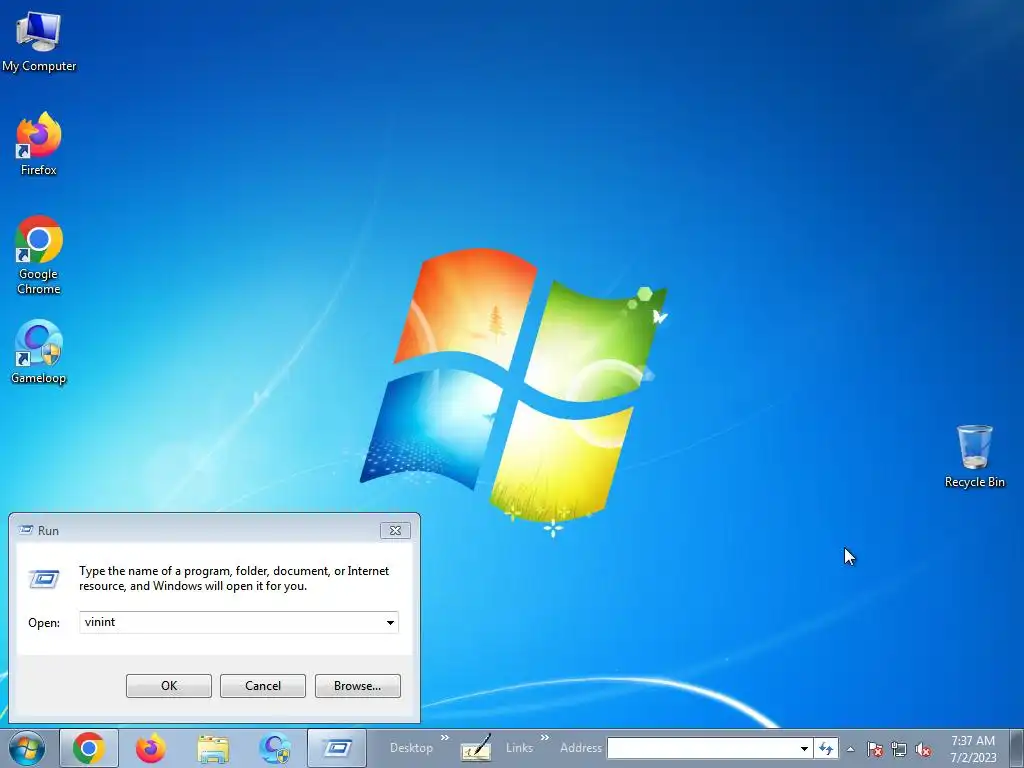Image resolution: width=1024 pixels, height=768 pixels.
Task: Open the Run dialog Open dropdown arrow
Action: point(390,622)
